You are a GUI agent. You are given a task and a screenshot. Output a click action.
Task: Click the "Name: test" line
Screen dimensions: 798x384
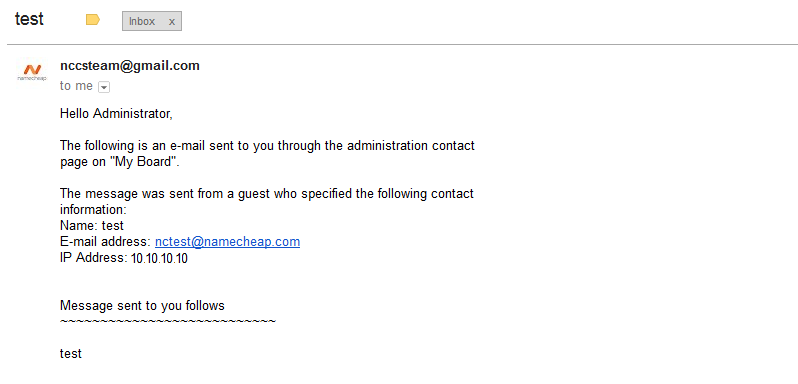pos(92,225)
